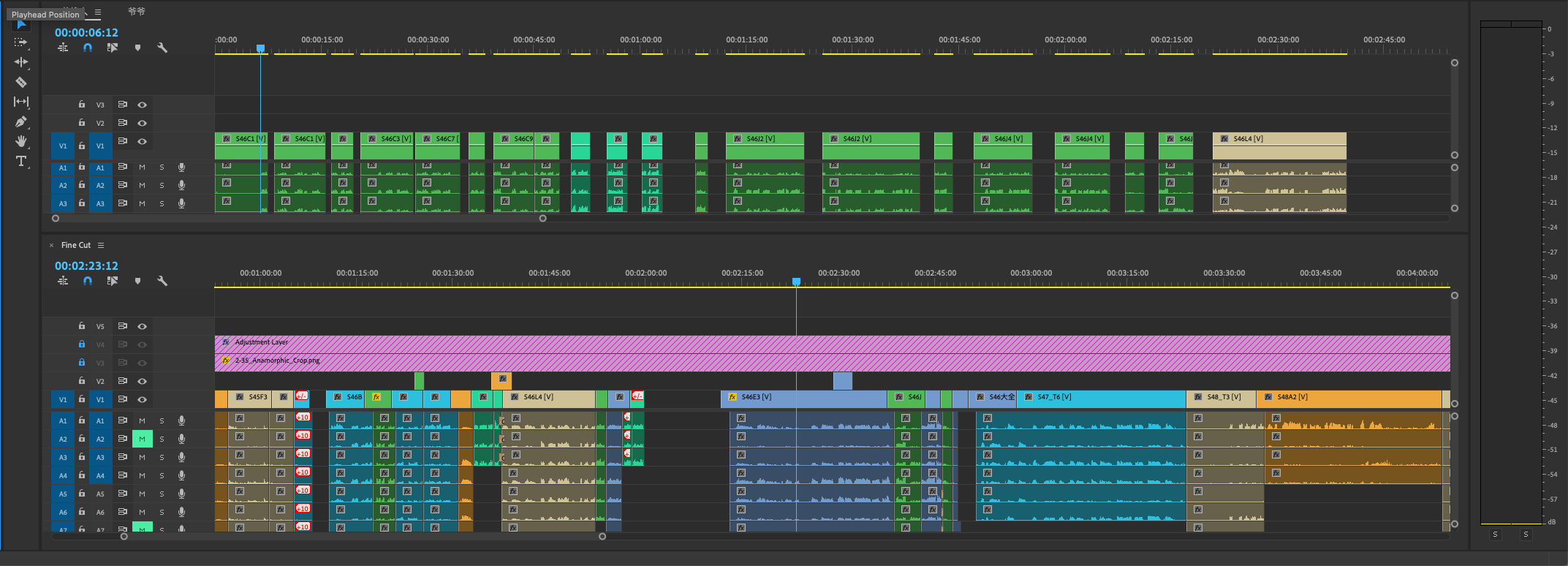1568x566 pixels.
Task: Add a marker in Fine Cut timeline
Action: tap(137, 281)
